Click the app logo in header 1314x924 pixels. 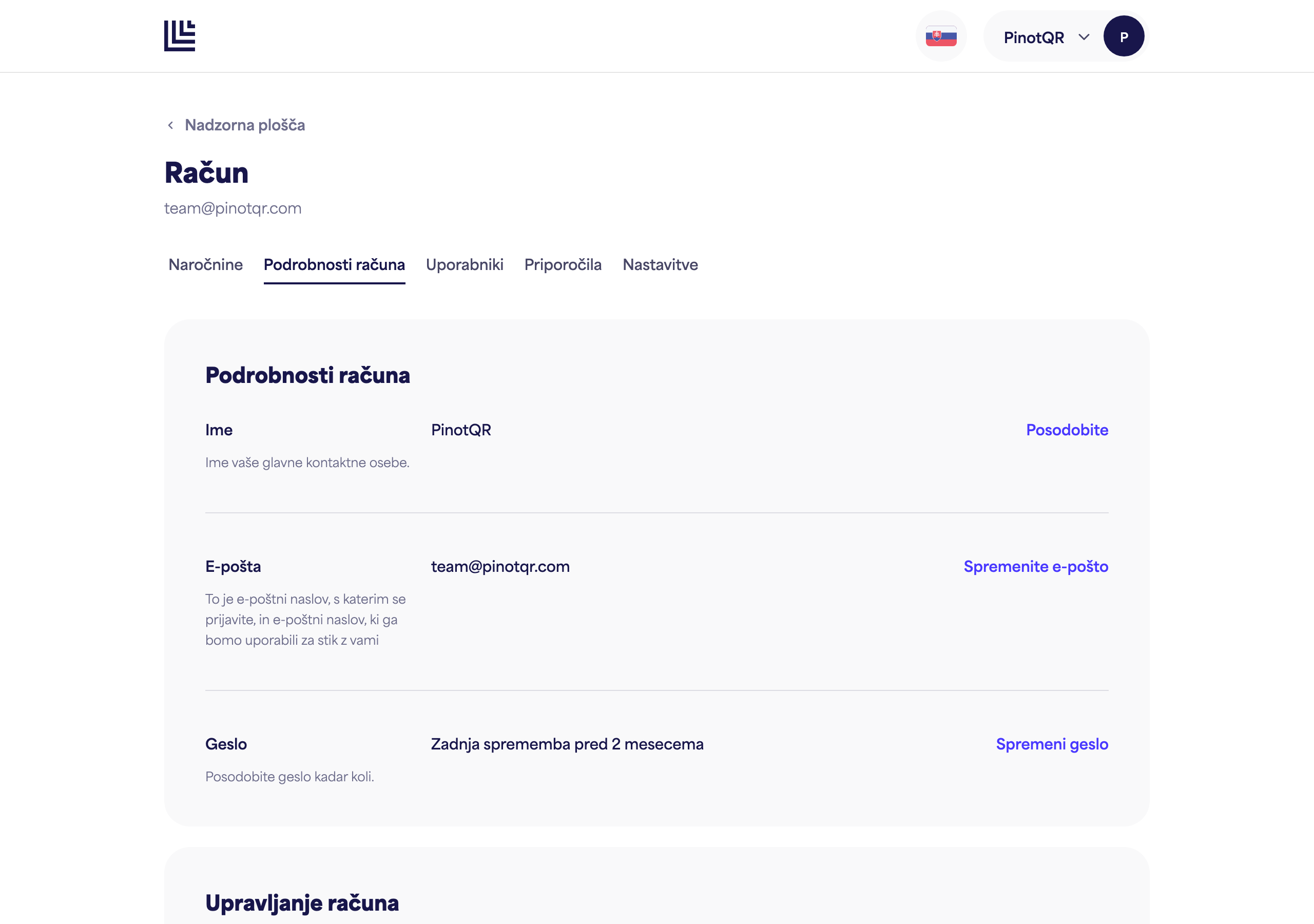tap(180, 36)
